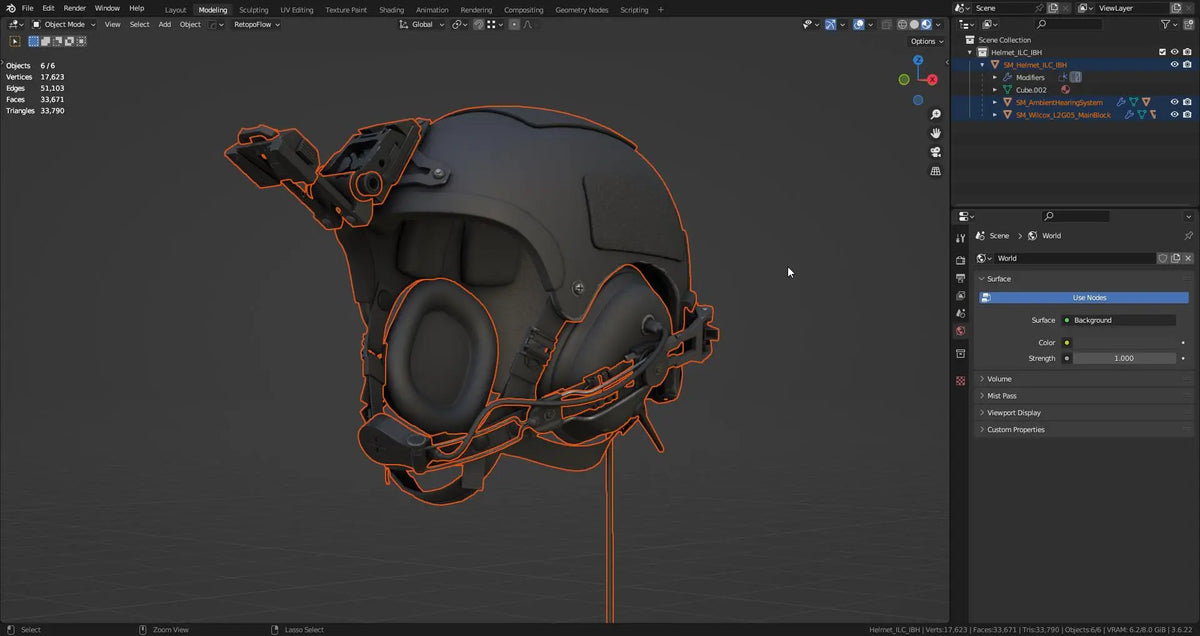1200x636 pixels.
Task: Click the green Y axis gizmo ball
Action: click(x=904, y=80)
